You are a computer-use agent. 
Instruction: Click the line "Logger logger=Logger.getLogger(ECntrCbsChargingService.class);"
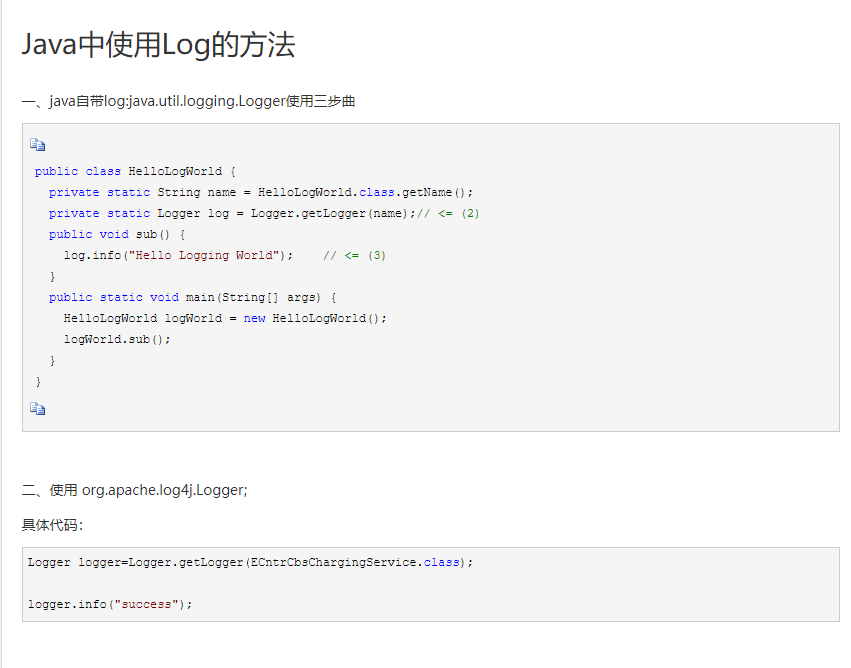click(x=250, y=563)
